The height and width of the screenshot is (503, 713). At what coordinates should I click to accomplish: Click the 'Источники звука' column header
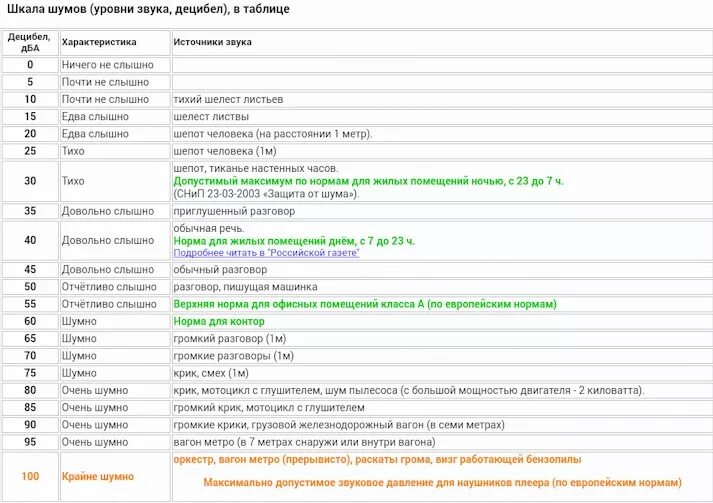pos(212,42)
